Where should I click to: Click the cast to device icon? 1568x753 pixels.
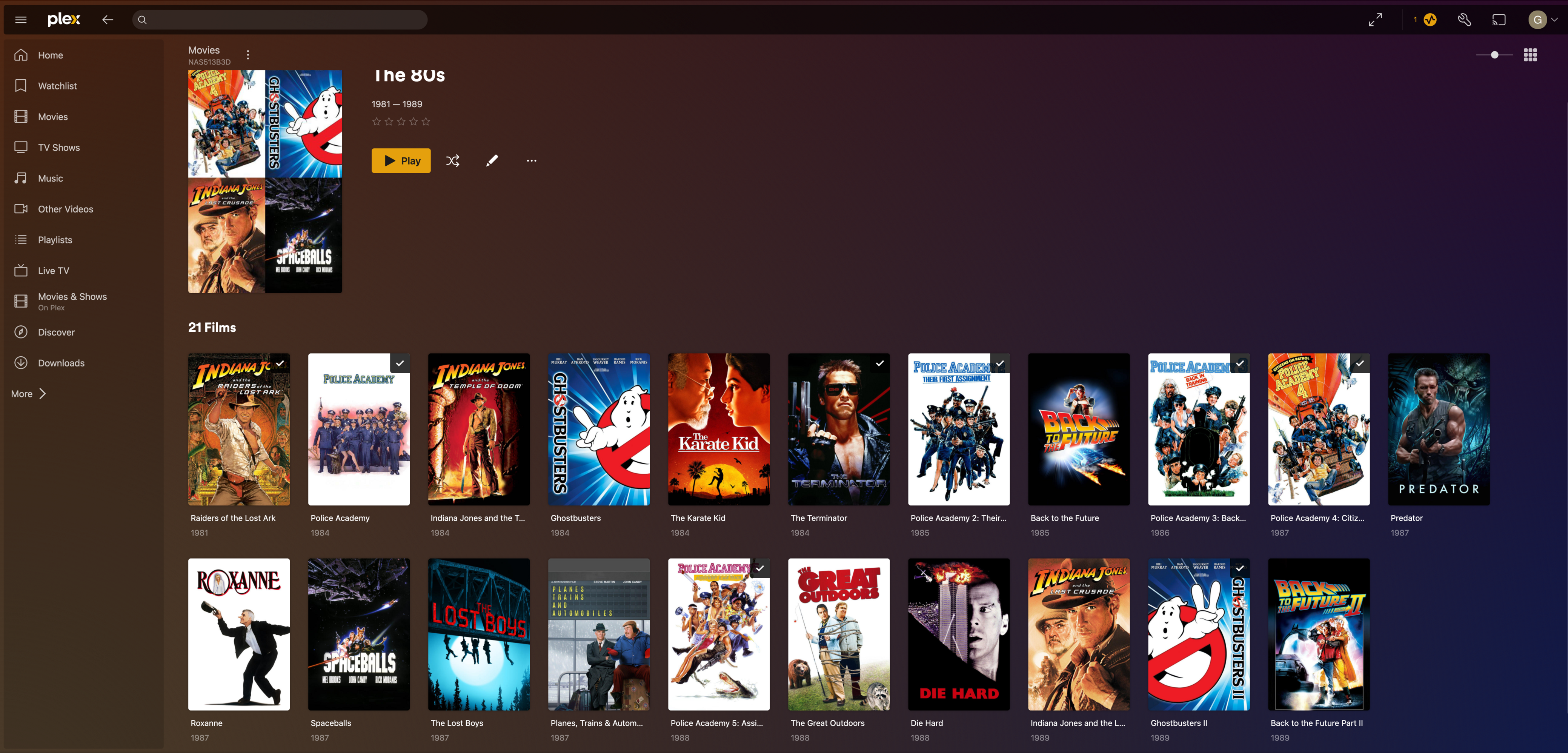[1499, 20]
